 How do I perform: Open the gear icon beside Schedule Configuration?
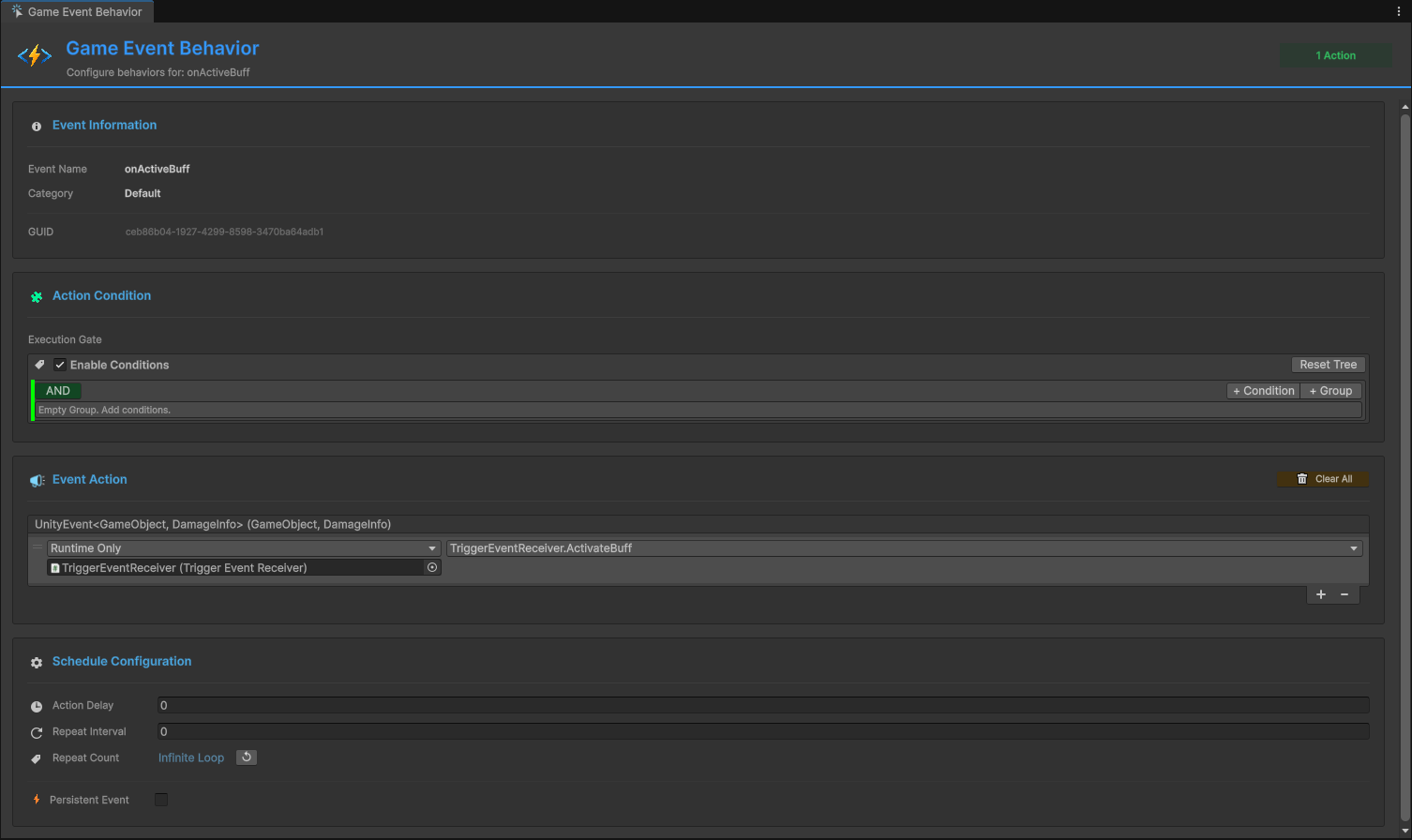click(36, 662)
